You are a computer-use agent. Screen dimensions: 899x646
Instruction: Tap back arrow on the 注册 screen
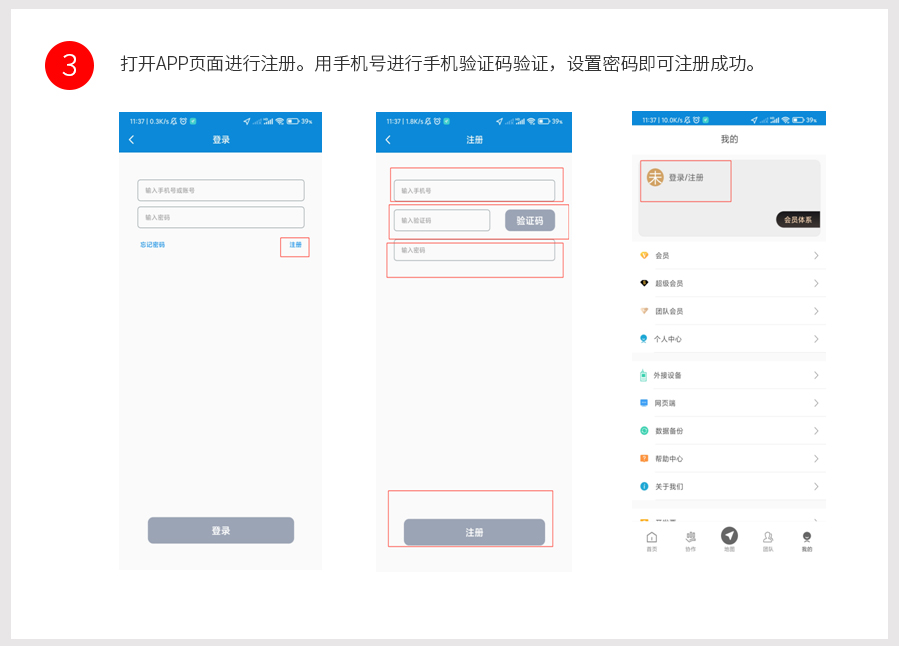(388, 139)
